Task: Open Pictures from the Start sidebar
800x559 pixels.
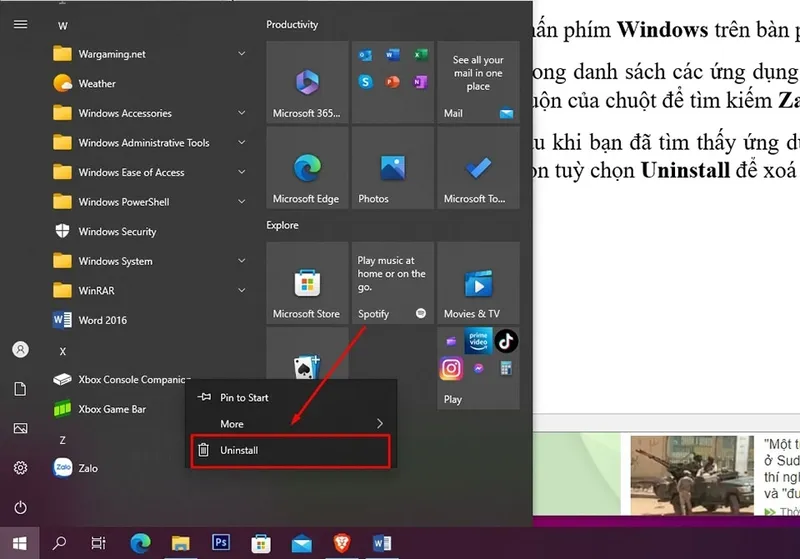Action: [x=20, y=428]
